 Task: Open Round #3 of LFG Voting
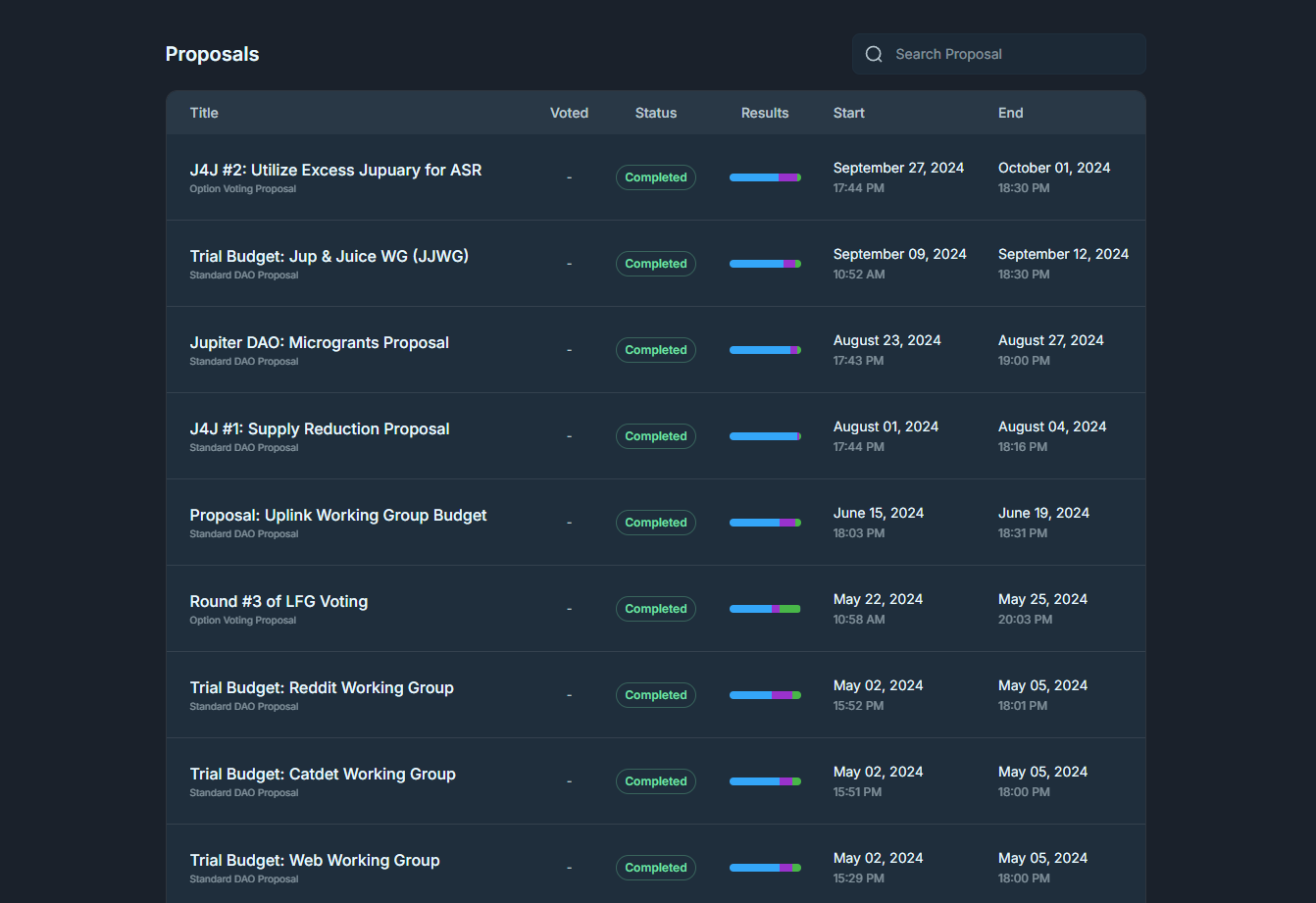(x=278, y=602)
